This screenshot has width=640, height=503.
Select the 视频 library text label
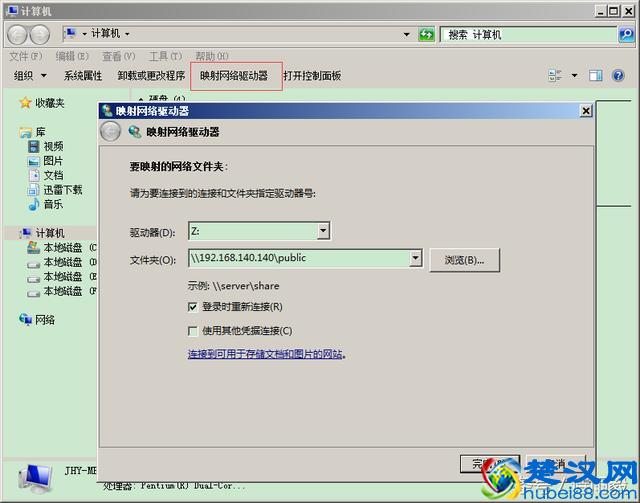(53, 146)
